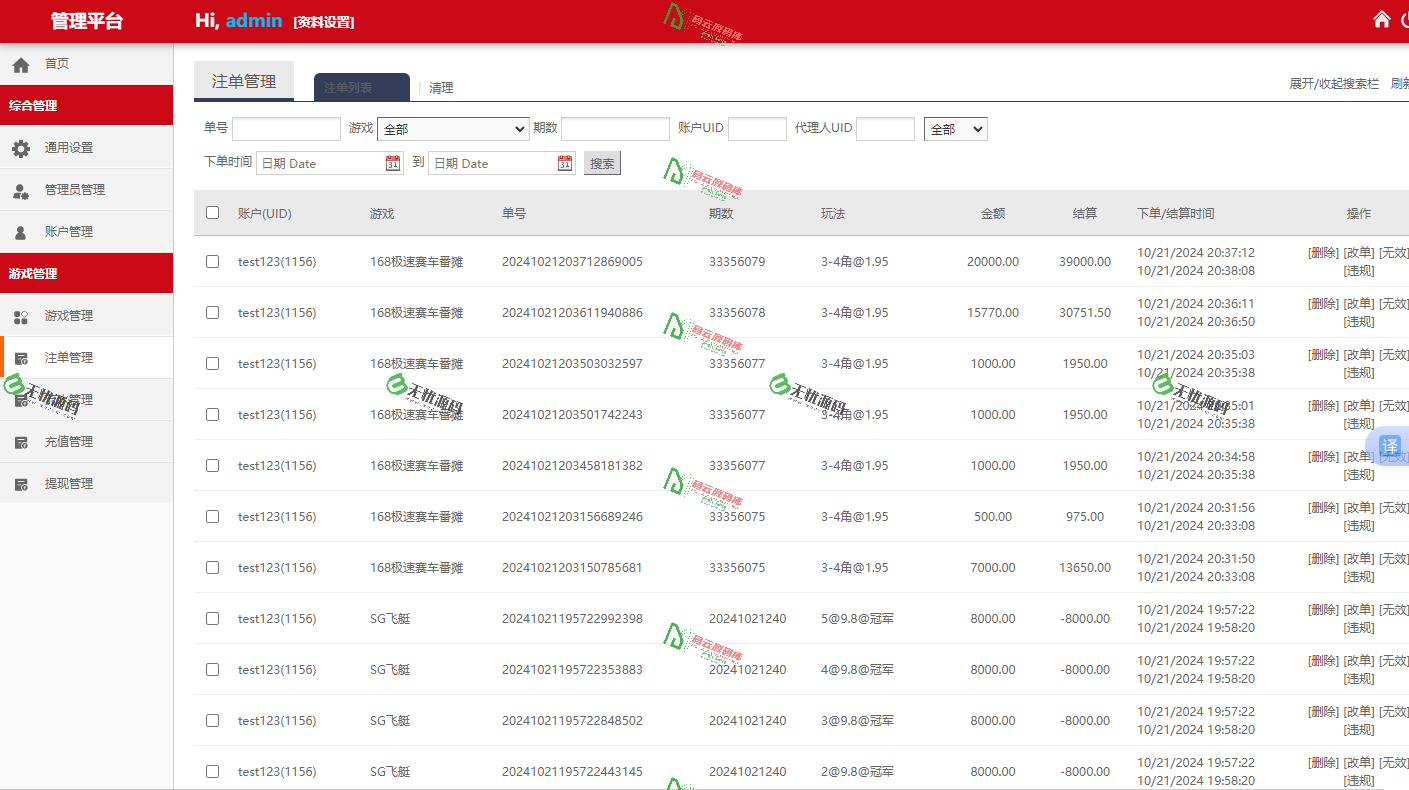Select the 注单列表 tab
This screenshot has height=790, width=1409.
click(x=362, y=87)
